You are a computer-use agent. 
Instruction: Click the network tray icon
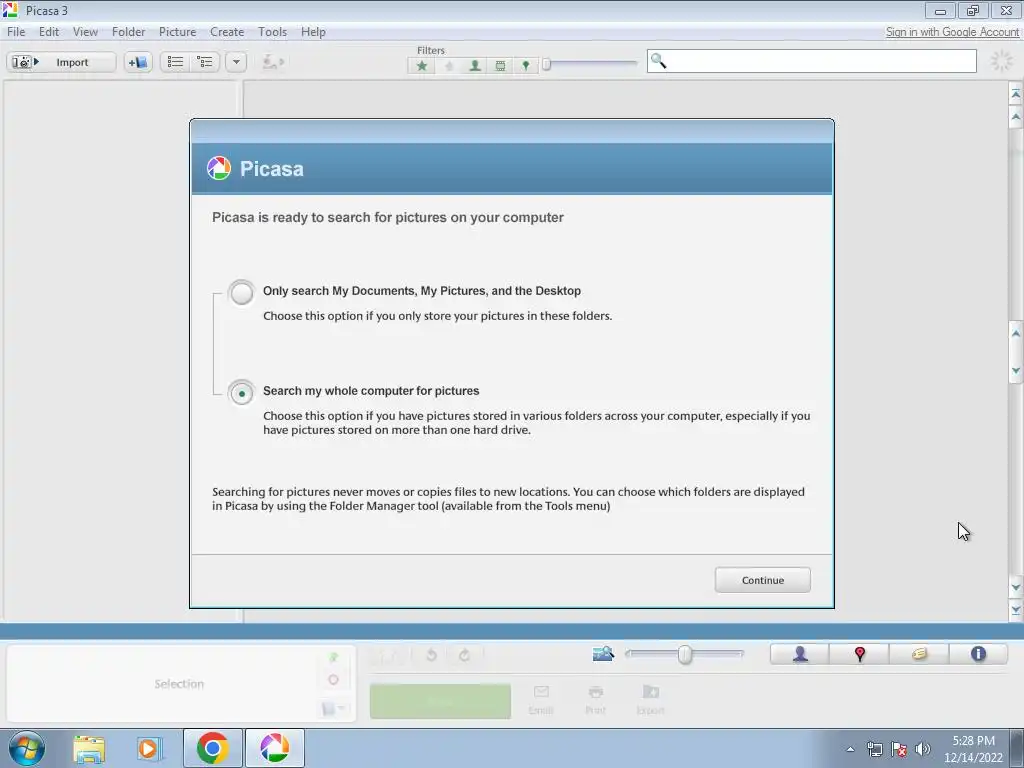click(874, 749)
